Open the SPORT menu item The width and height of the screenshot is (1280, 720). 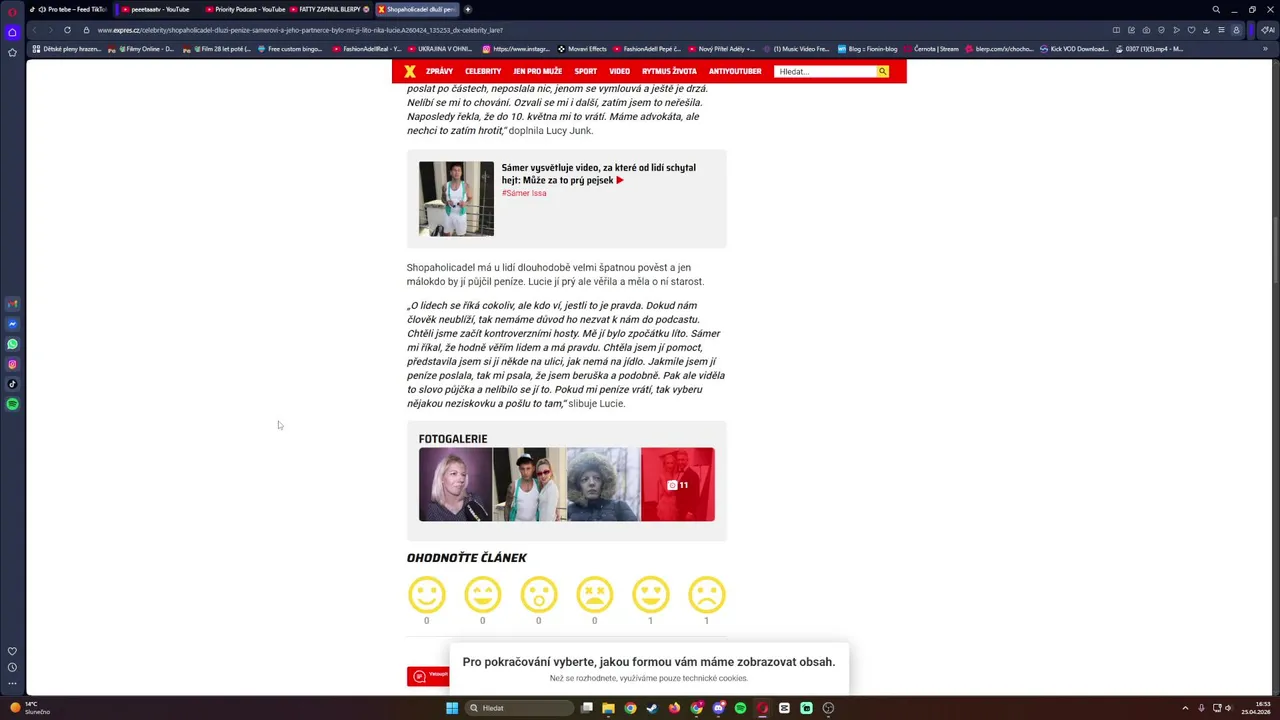click(x=586, y=72)
